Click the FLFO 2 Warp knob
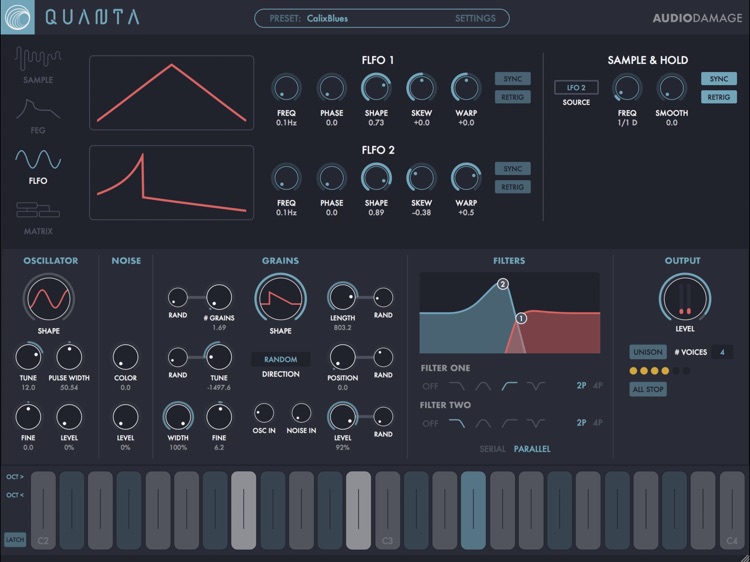 [466, 178]
